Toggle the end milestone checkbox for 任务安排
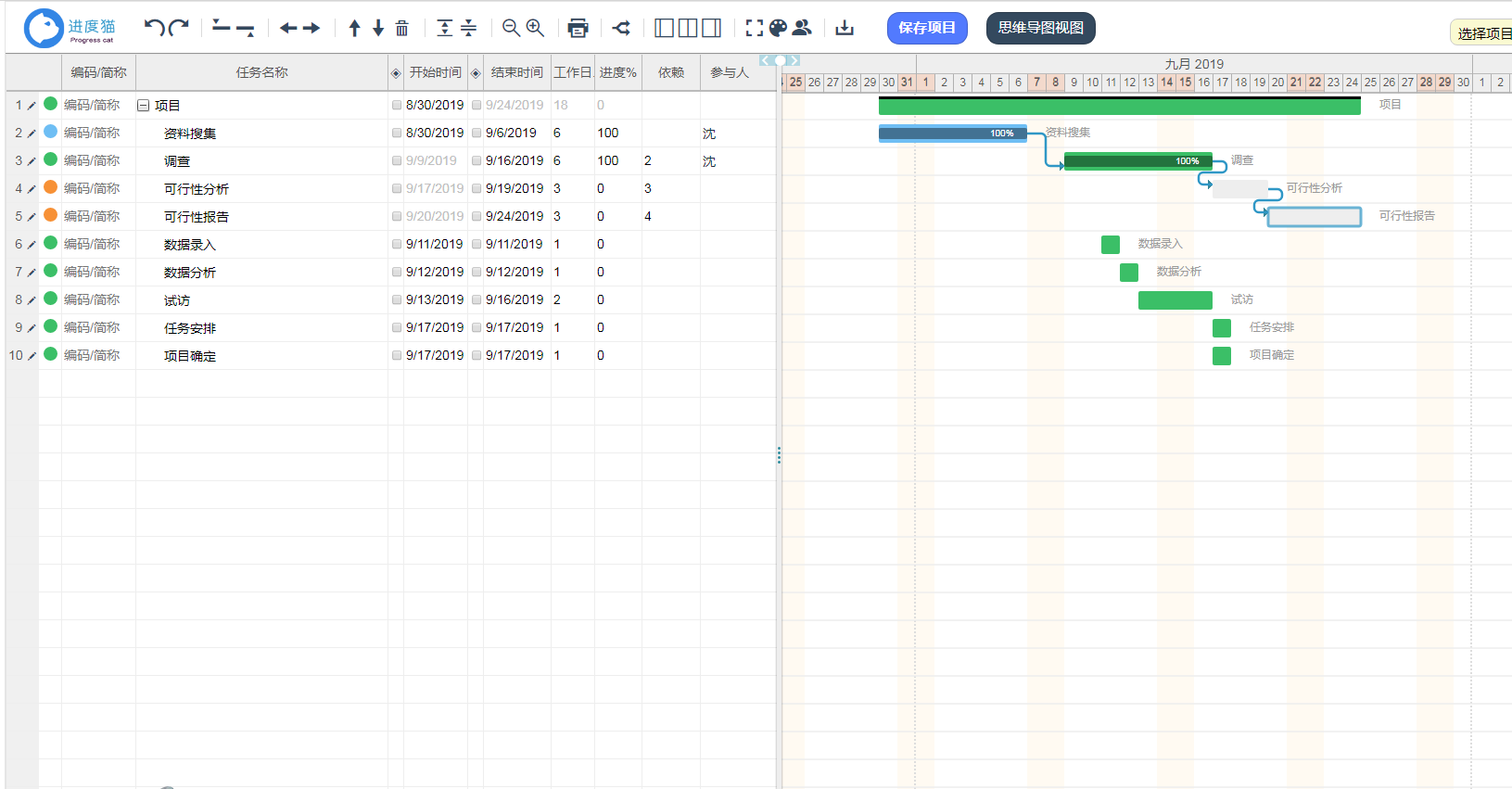This screenshot has width=1512, height=789. [476, 328]
